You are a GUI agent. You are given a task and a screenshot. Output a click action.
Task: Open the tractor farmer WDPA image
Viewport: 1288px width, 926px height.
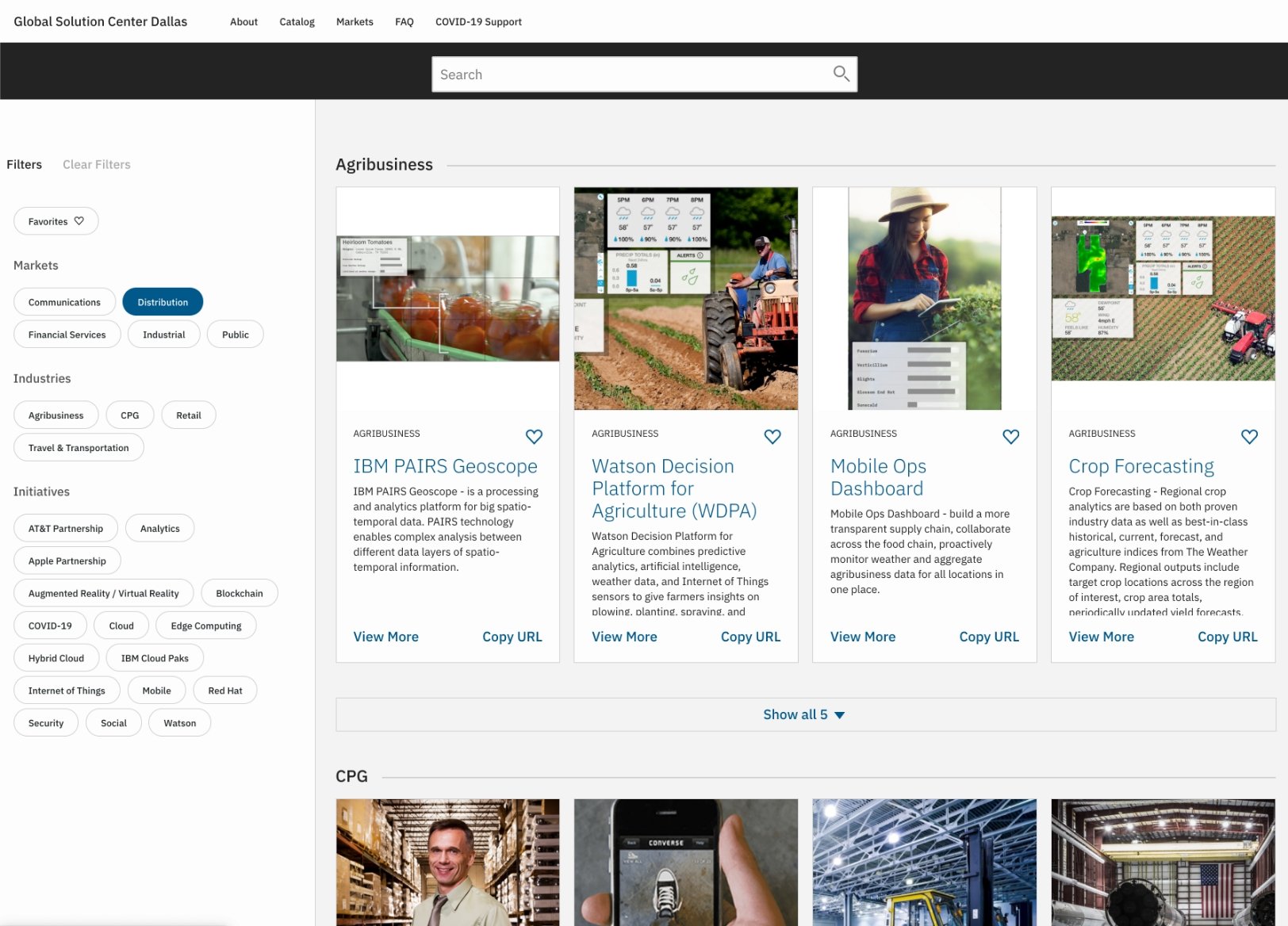point(686,299)
